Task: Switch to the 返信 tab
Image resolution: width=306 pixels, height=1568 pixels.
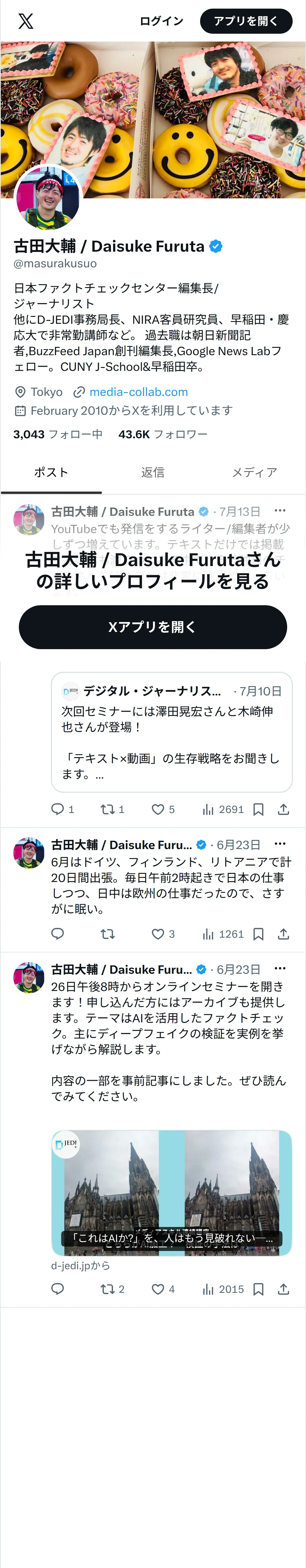Action: (153, 472)
